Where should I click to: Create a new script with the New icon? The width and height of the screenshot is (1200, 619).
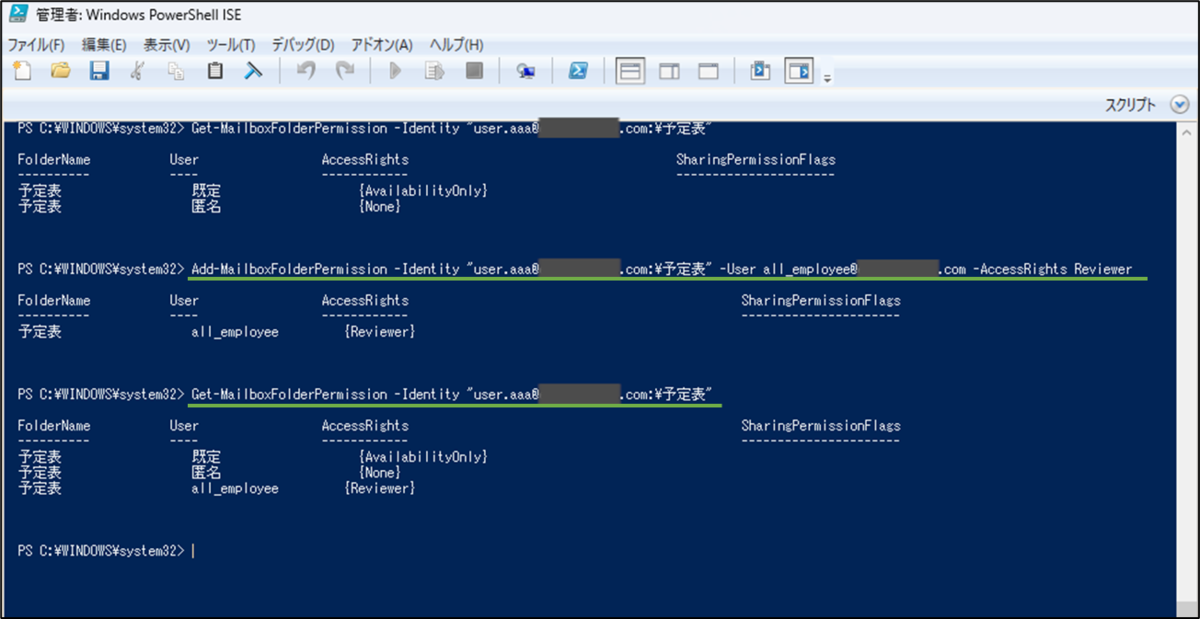click(21, 70)
